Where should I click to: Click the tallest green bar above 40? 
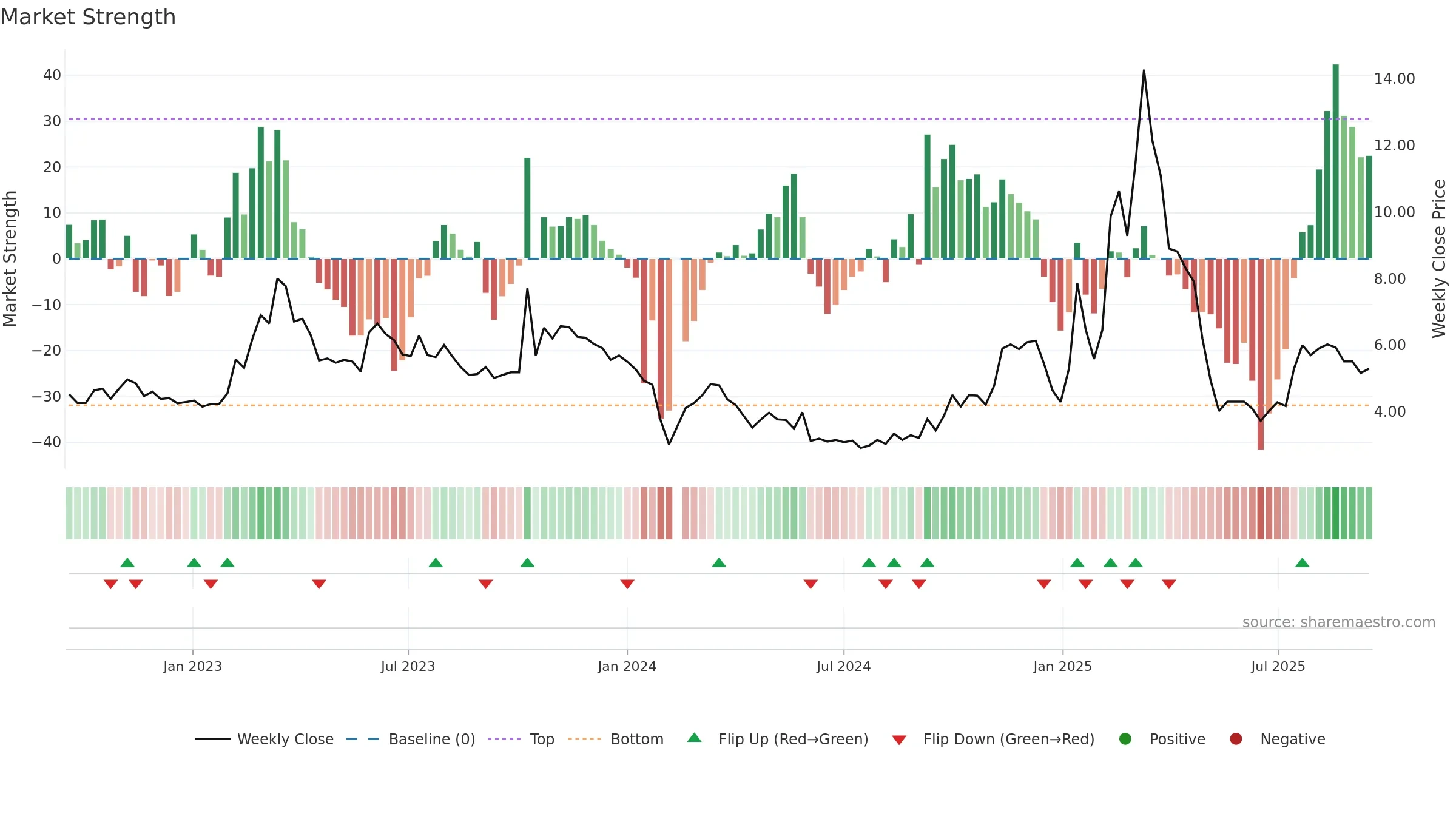[x=1335, y=161]
